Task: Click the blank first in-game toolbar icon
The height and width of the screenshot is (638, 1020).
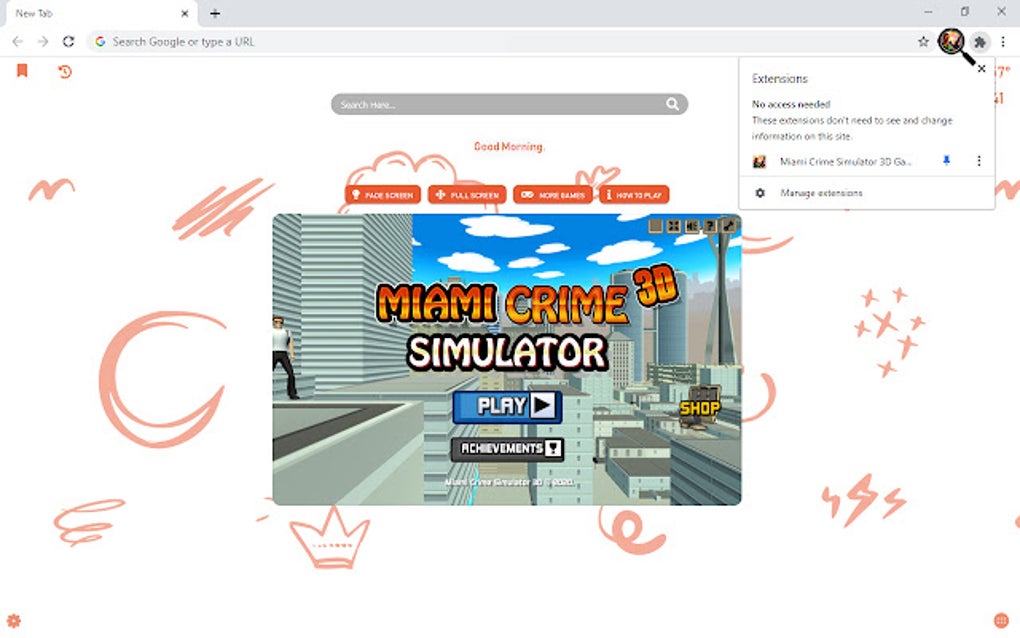Action: click(656, 226)
